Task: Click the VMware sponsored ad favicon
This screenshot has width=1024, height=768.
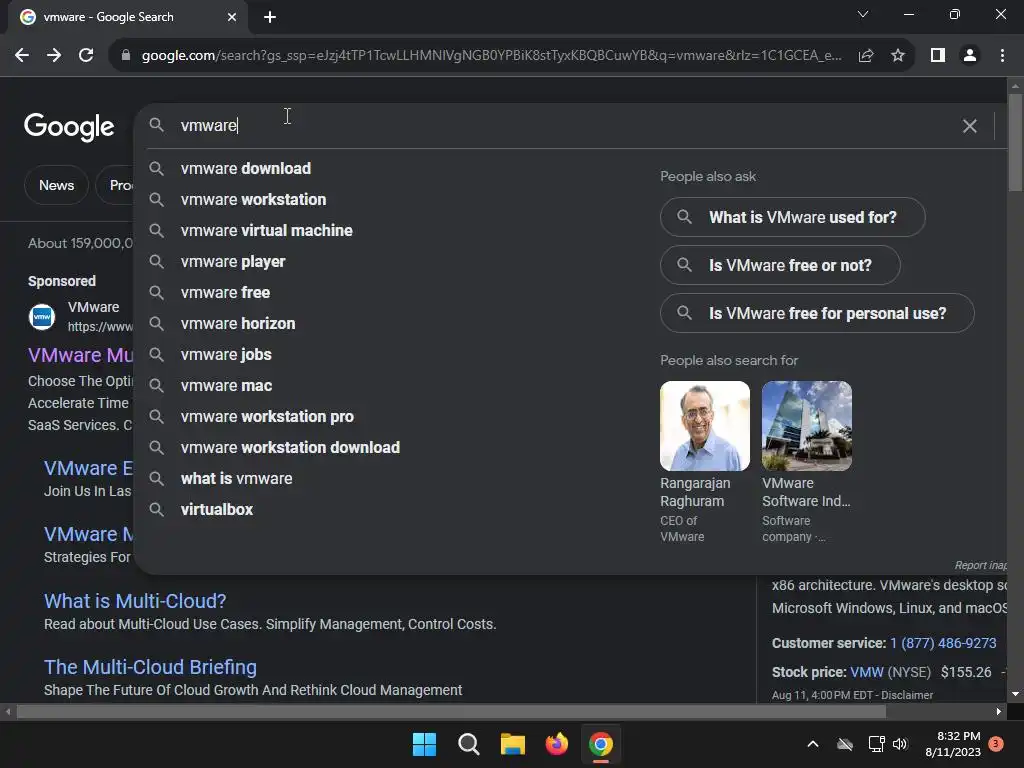Action: (42, 317)
